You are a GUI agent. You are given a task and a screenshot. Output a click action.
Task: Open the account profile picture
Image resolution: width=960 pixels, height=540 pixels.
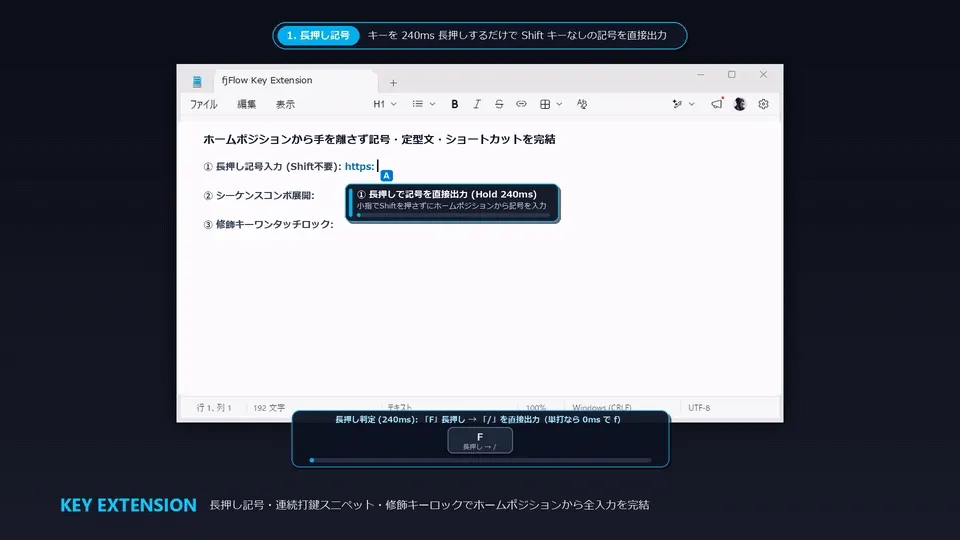(x=740, y=104)
